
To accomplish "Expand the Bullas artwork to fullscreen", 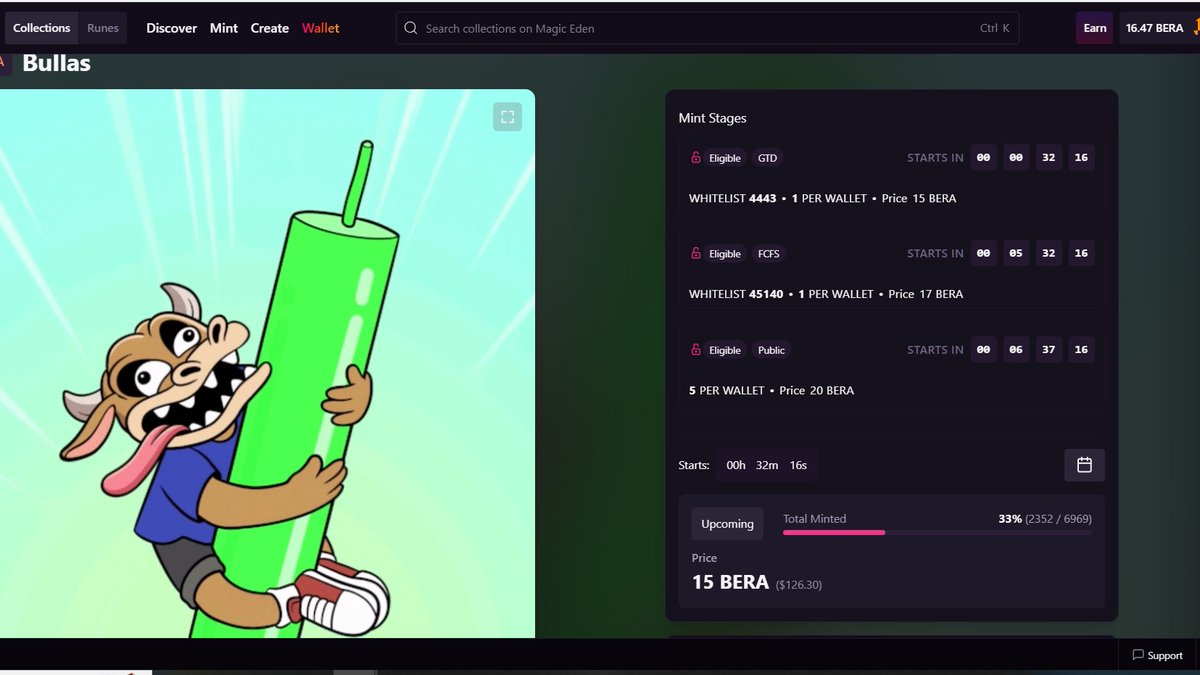I will point(507,116).
